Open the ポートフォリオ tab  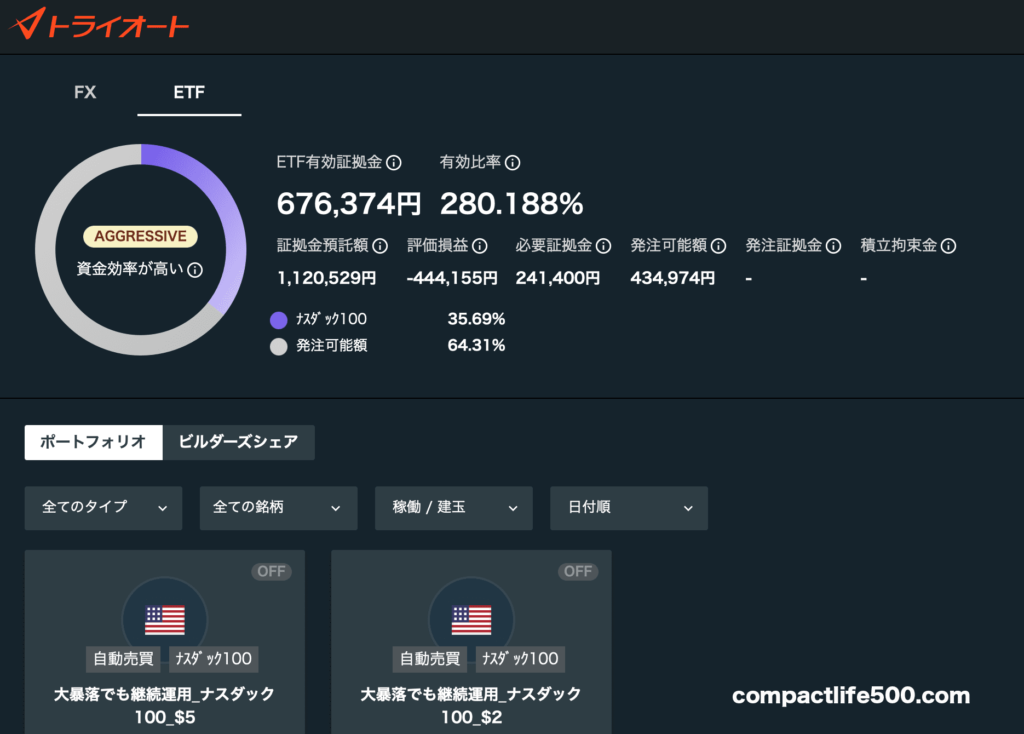[x=93, y=442]
